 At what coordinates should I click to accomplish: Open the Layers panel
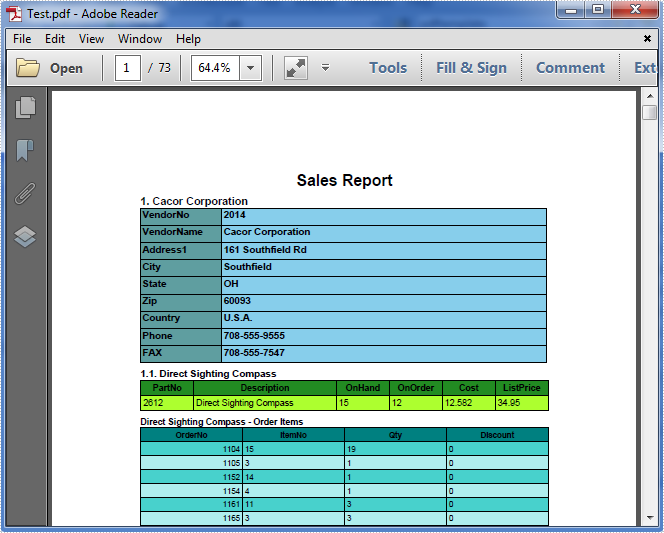click(25, 237)
